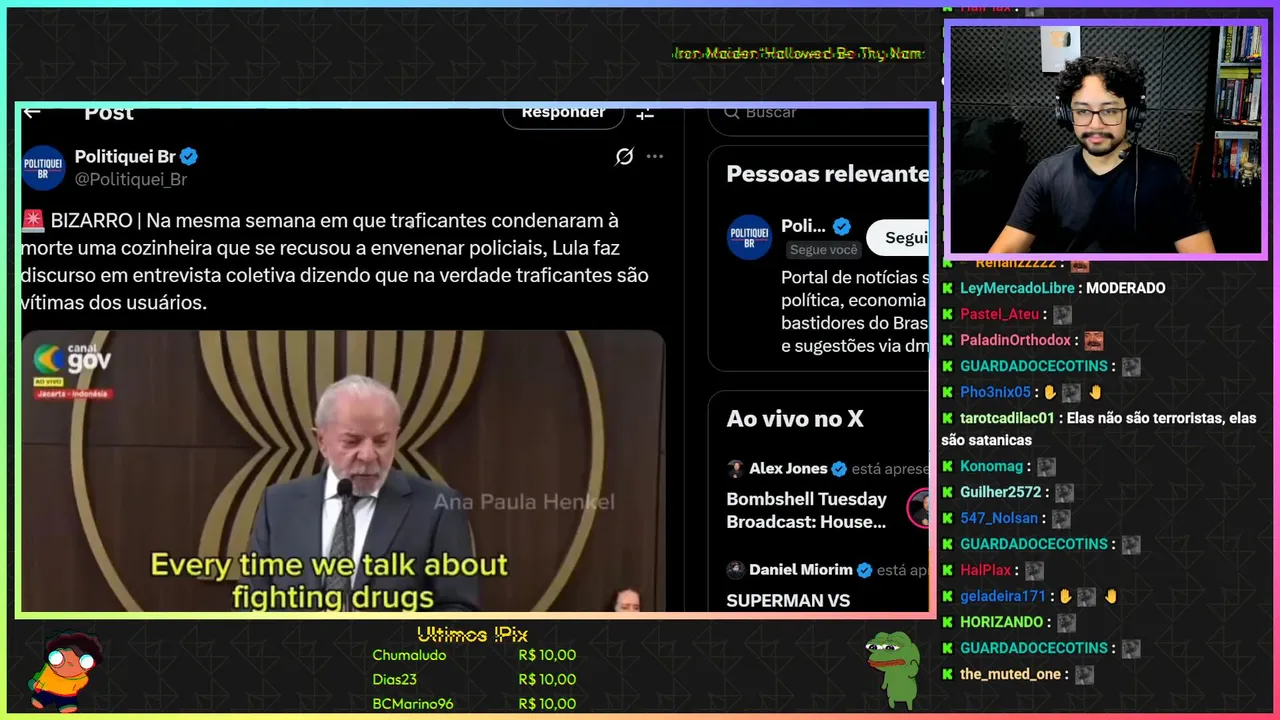
Task: Click the Dias23 donation row
Action: coord(474,680)
